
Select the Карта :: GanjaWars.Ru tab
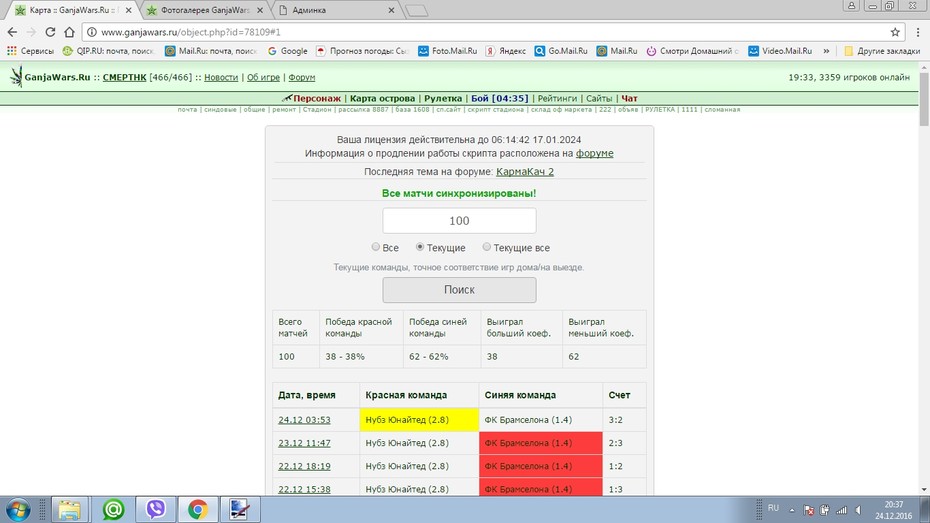click(73, 10)
